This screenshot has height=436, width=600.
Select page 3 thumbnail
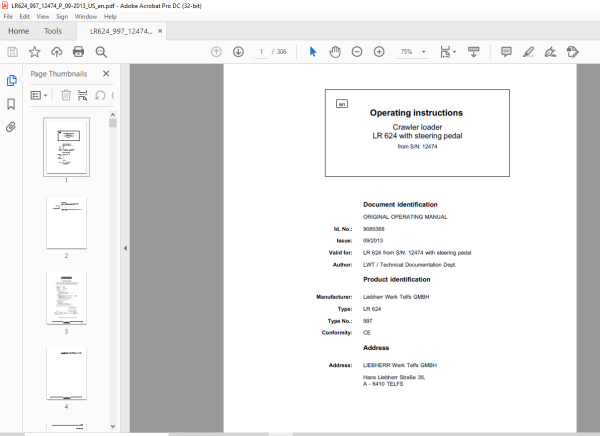coord(67,298)
